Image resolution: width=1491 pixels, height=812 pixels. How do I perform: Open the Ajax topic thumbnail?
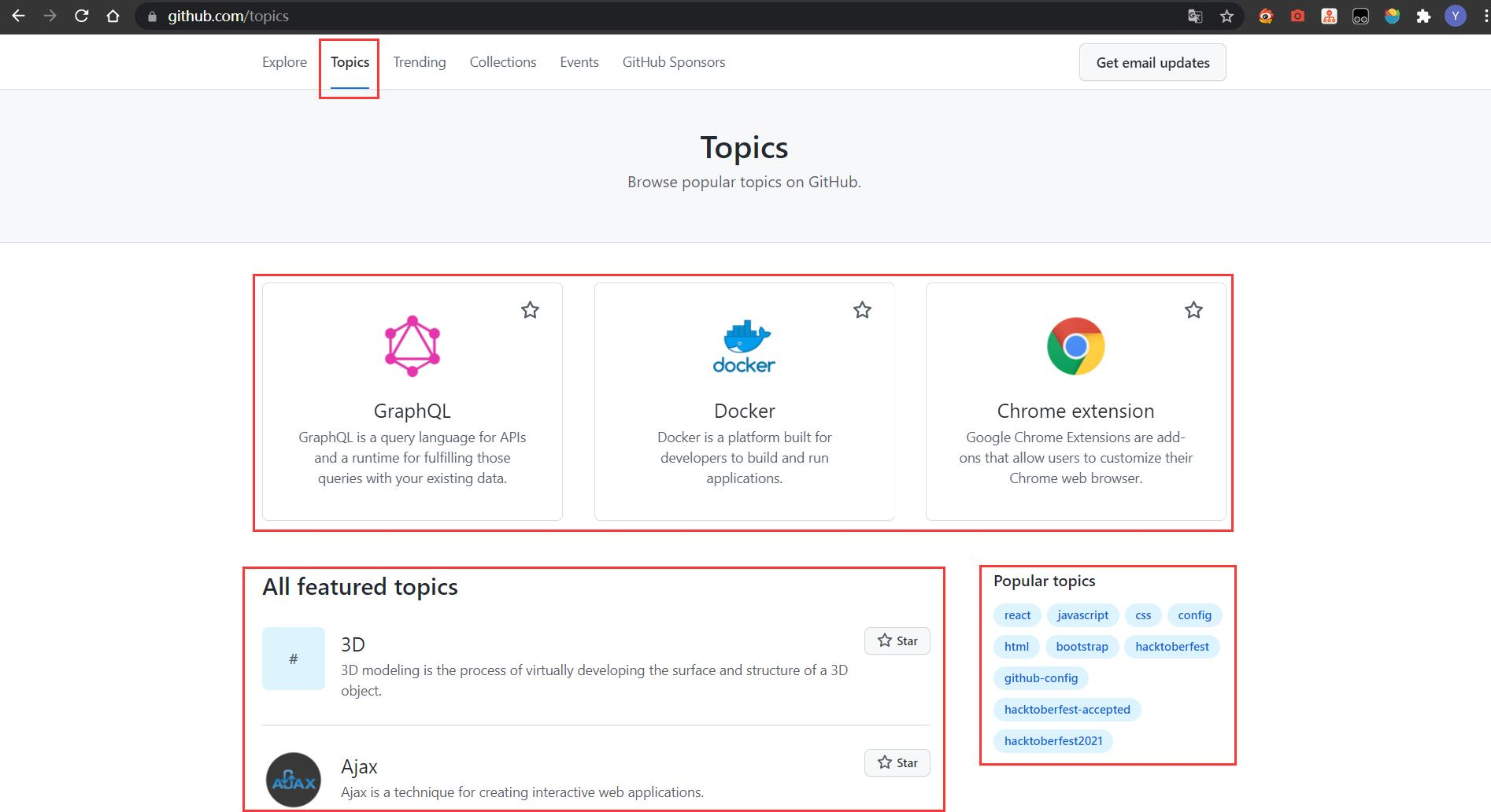point(294,780)
